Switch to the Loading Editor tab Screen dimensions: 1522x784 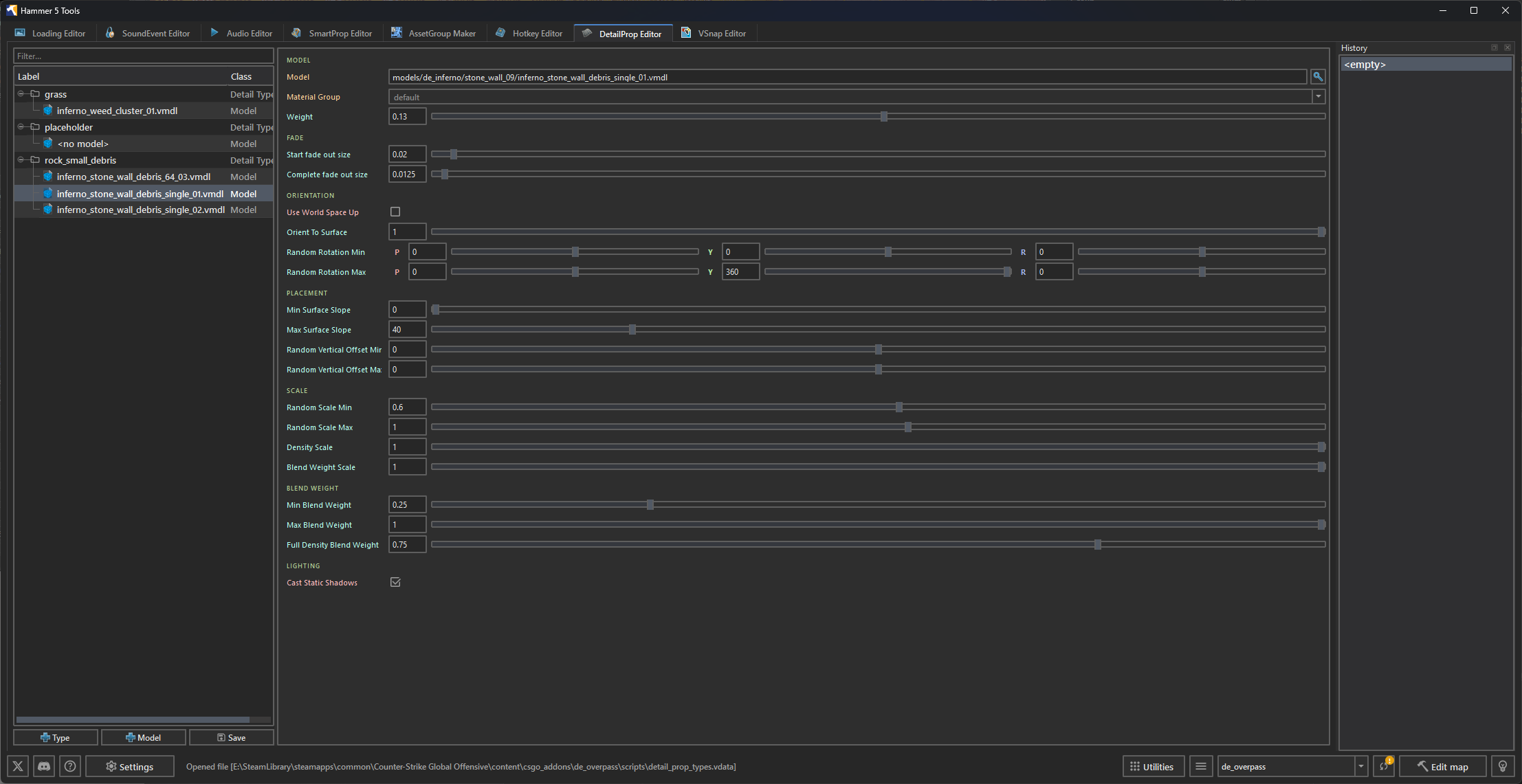51,33
